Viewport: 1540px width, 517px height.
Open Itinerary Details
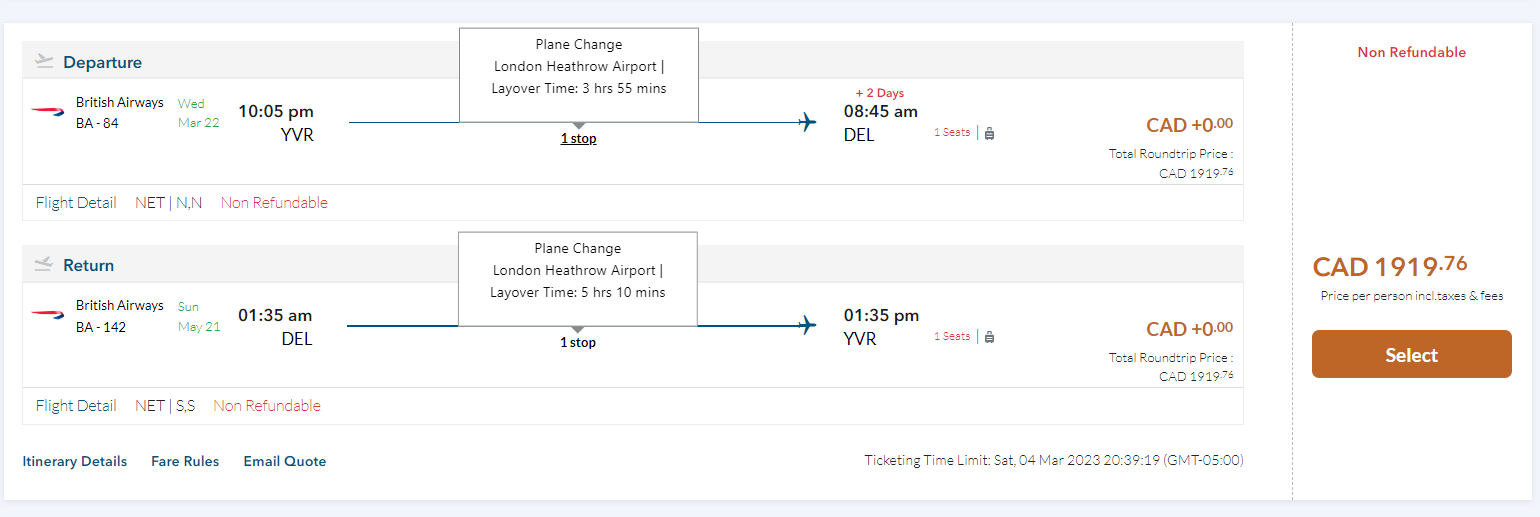click(75, 461)
